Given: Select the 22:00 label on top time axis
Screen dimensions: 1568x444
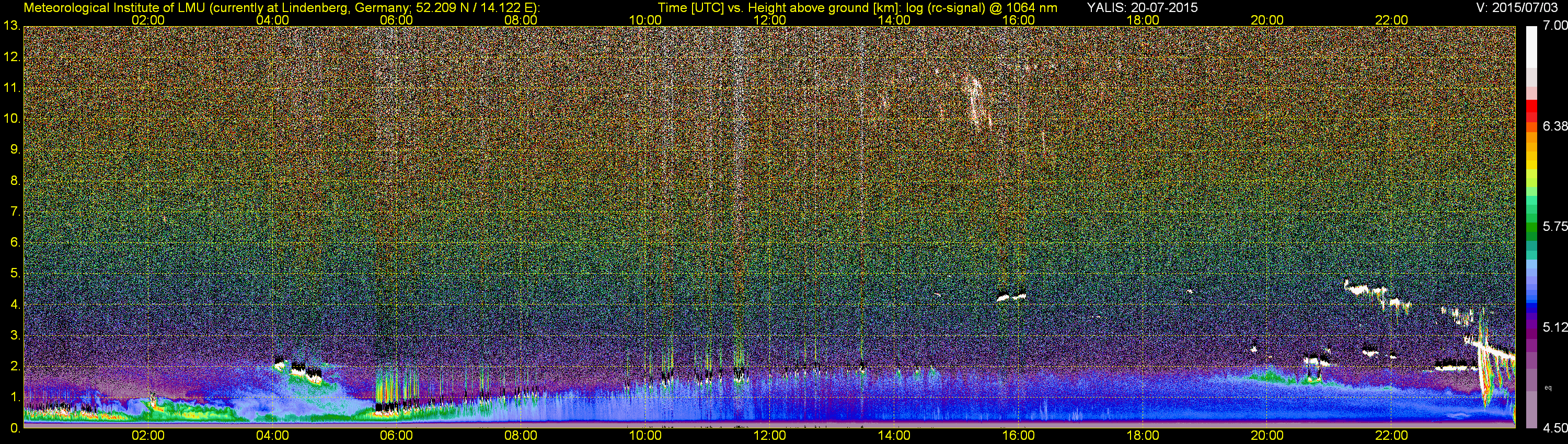Looking at the screenshot, I should (x=1391, y=20).
